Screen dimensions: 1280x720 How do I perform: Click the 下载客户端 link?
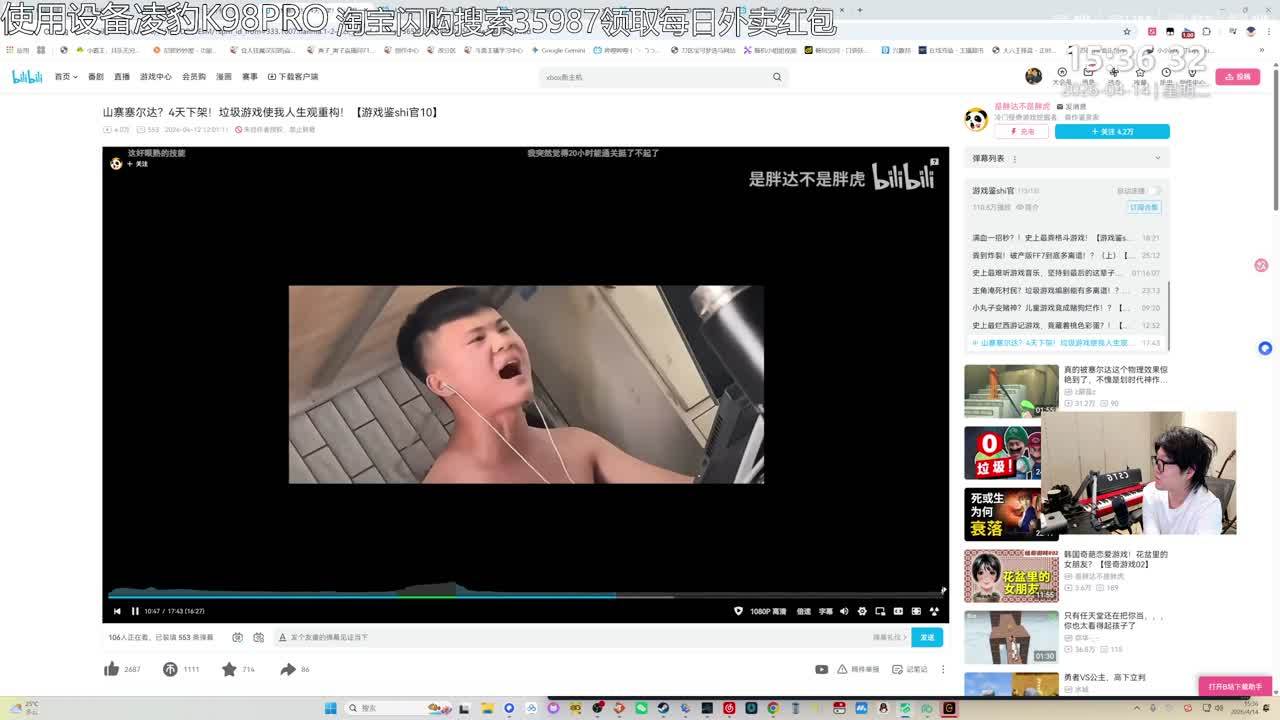click(293, 77)
